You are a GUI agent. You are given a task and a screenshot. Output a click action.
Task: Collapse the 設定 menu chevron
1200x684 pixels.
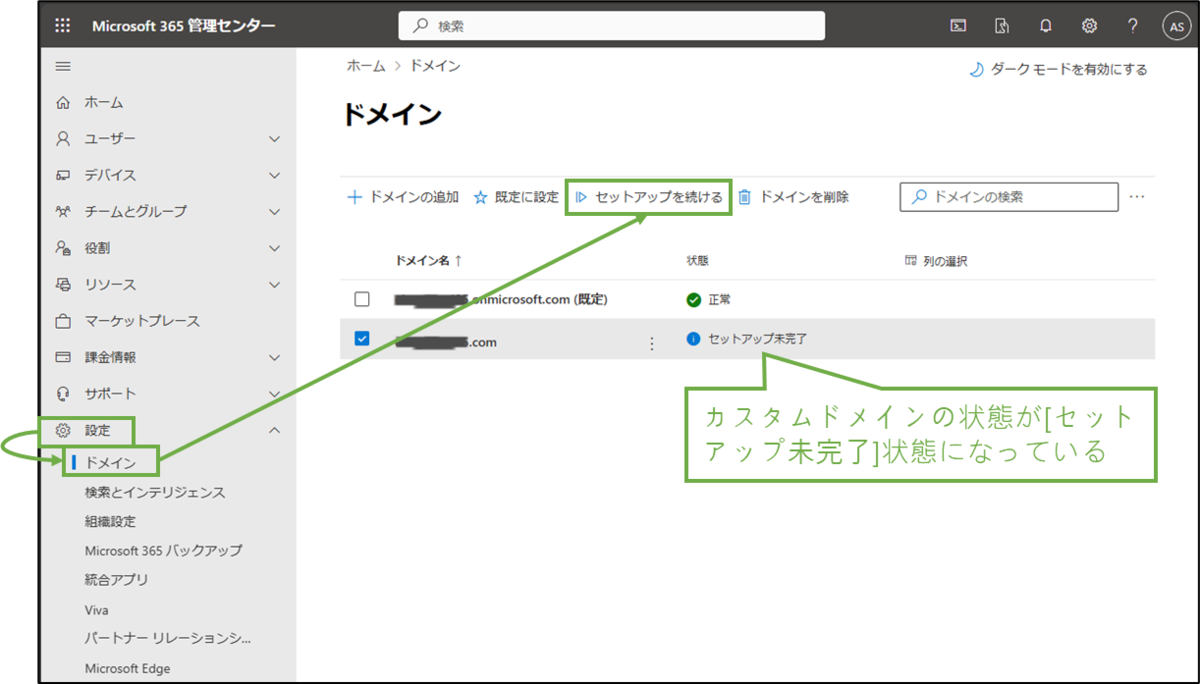click(x=275, y=431)
